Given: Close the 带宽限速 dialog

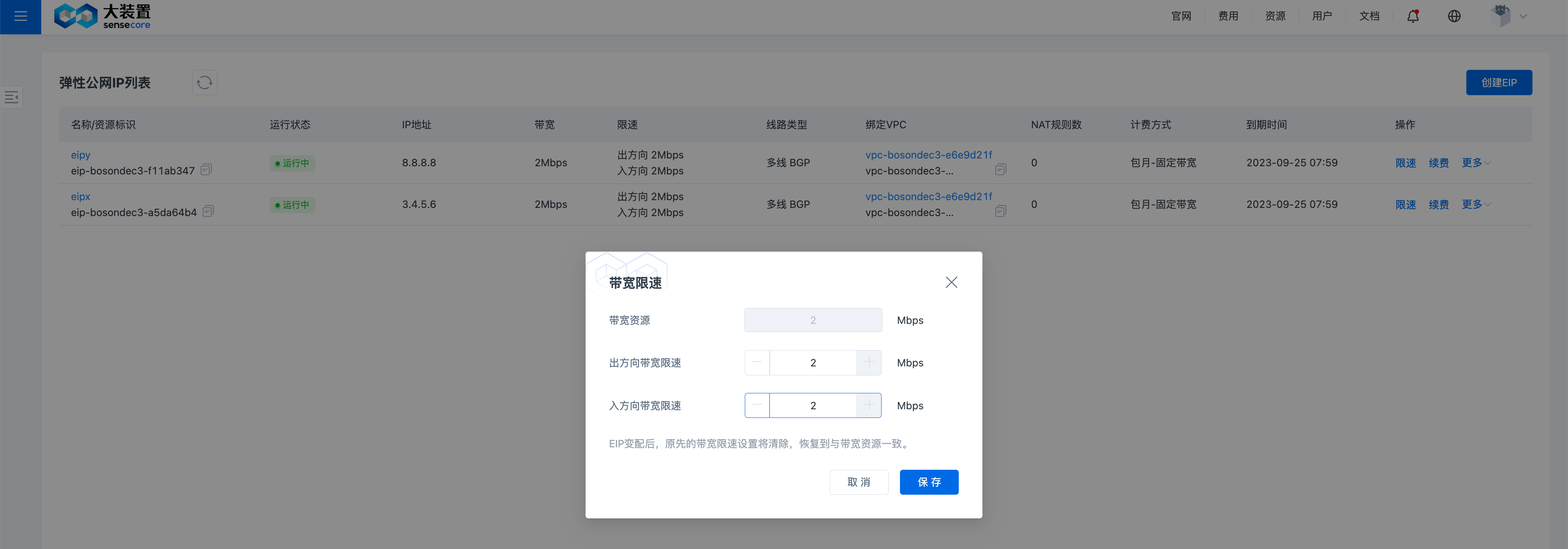Looking at the screenshot, I should [x=951, y=282].
